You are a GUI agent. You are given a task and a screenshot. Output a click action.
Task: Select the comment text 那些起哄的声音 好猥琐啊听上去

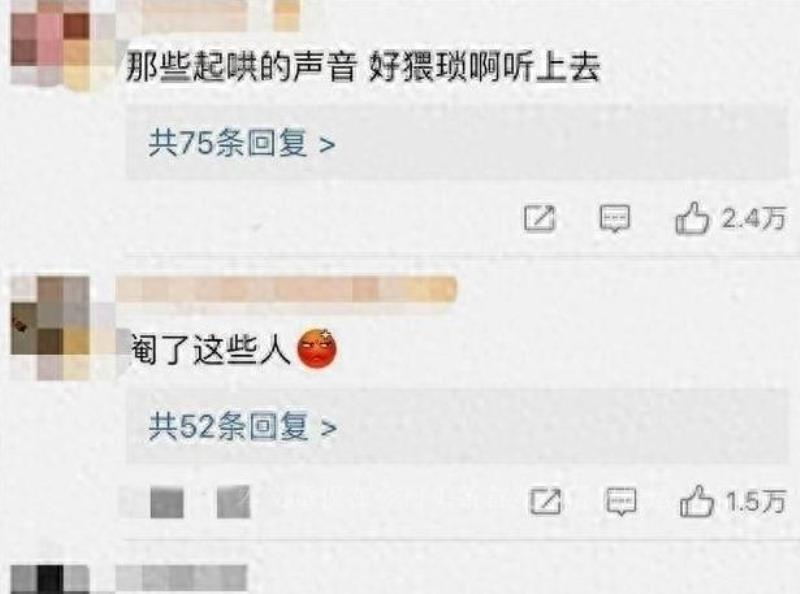[362, 68]
